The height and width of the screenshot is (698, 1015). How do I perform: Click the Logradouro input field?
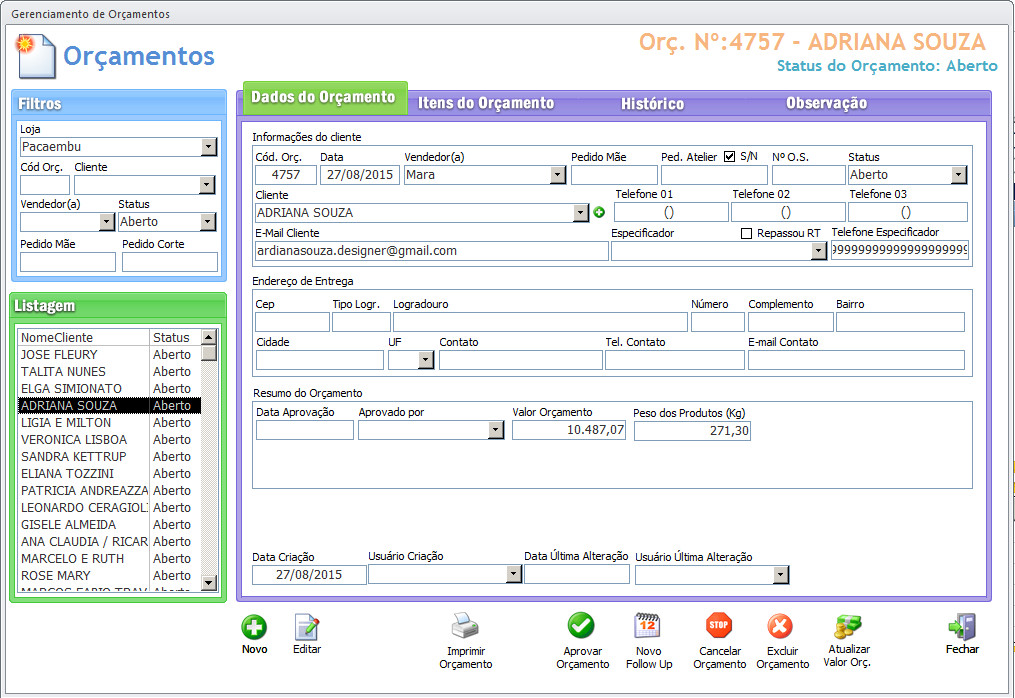coord(541,322)
